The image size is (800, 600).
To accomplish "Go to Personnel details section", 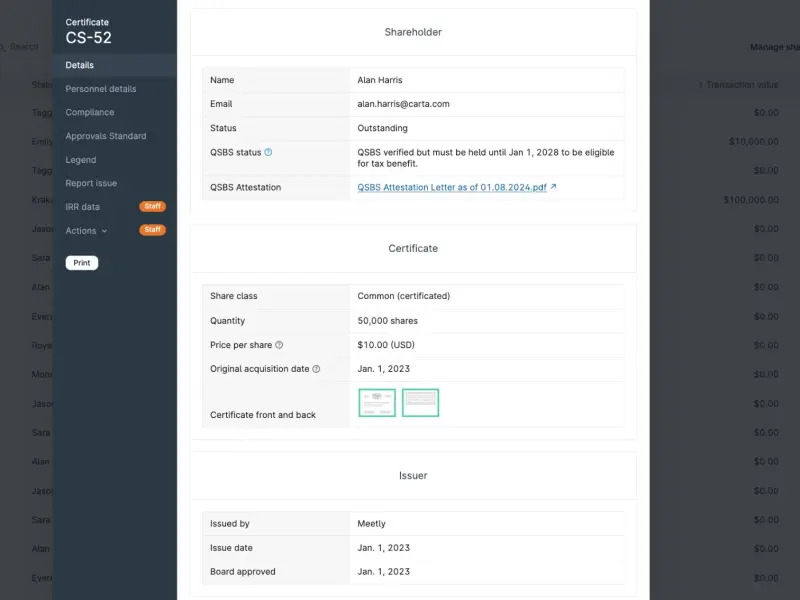I will 101,89.
